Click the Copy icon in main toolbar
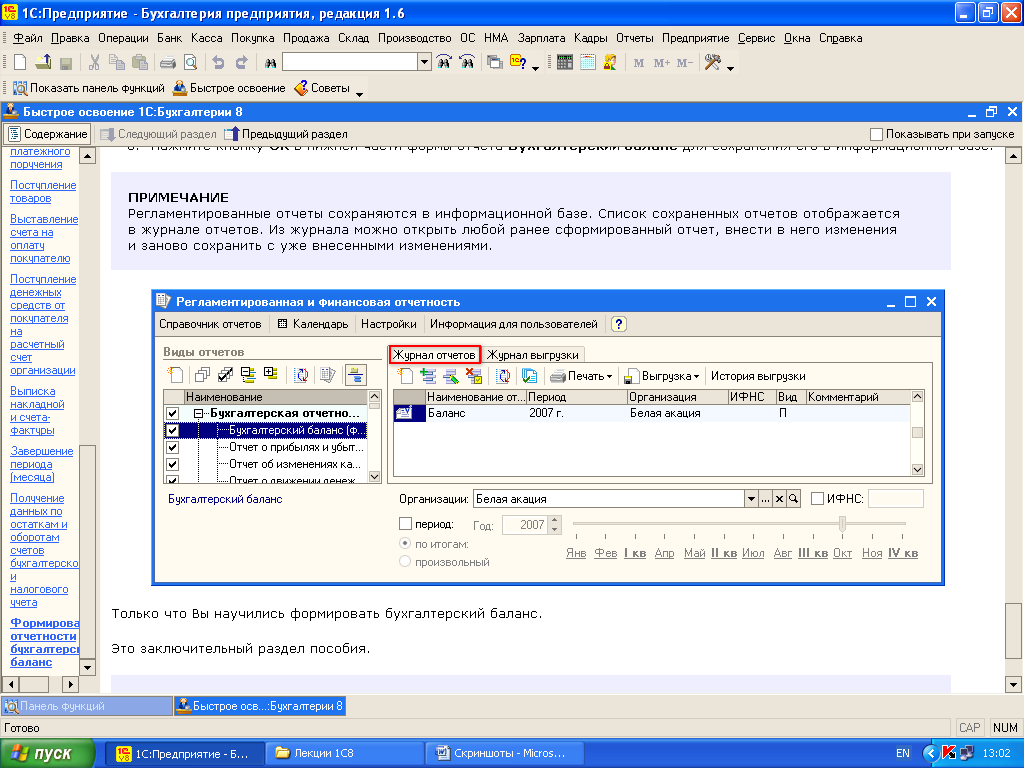This screenshot has width=1024, height=768. pos(117,63)
